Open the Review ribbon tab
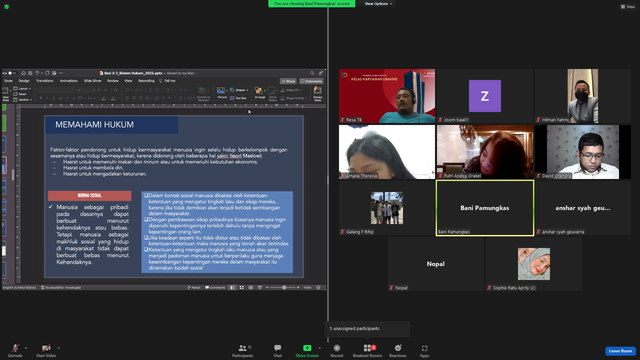Viewport: 640px width, 360px height. click(x=113, y=81)
